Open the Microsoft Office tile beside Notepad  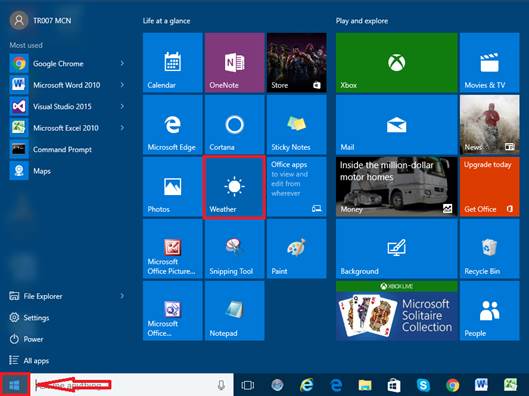(x=173, y=311)
